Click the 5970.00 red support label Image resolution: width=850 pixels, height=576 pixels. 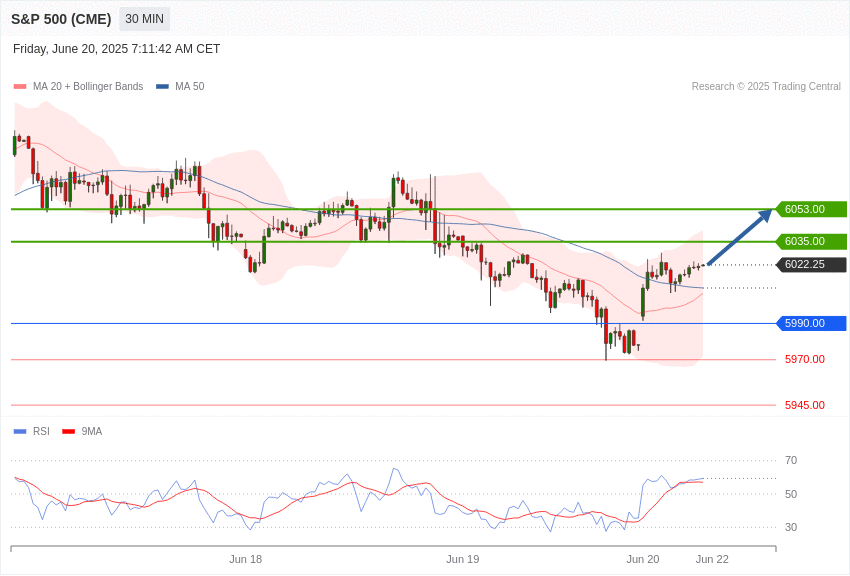pyautogui.click(x=804, y=359)
